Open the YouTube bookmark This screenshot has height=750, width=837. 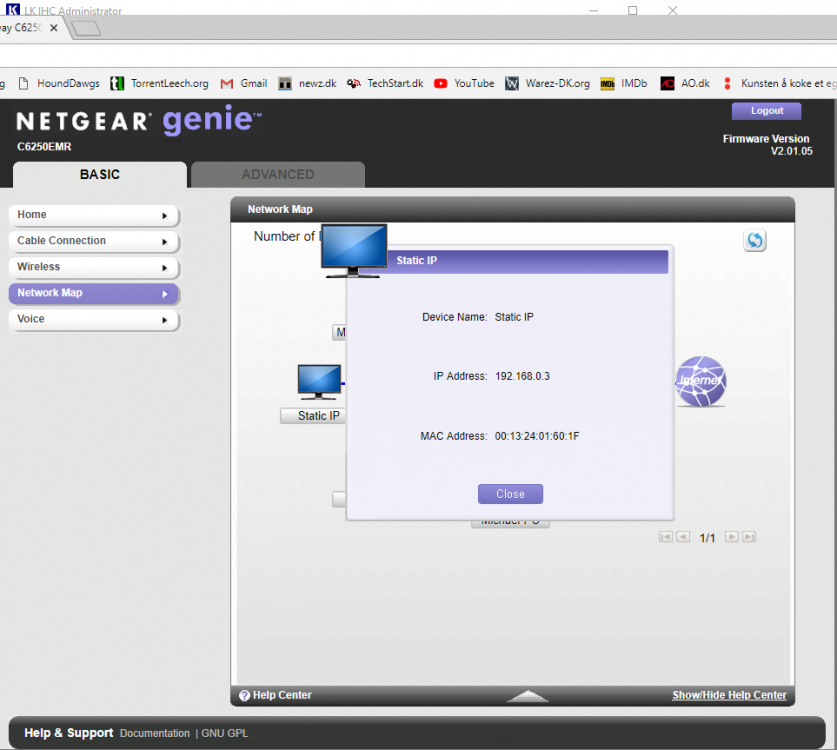click(464, 84)
